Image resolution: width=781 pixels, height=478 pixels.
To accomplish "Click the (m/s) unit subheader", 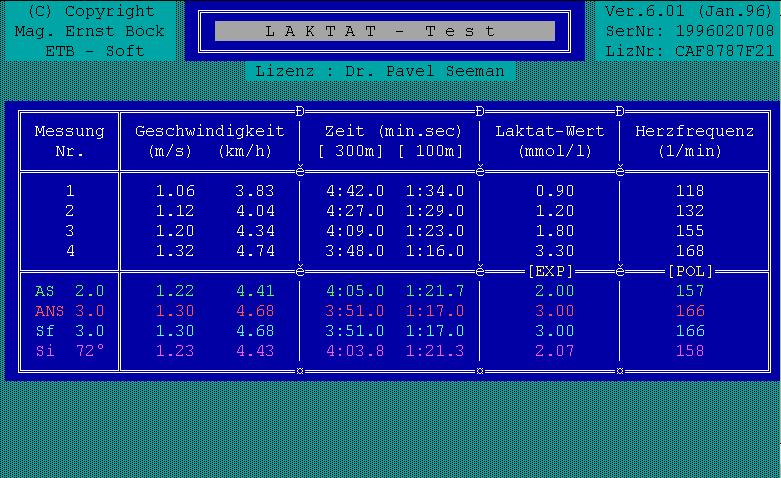I will pos(170,151).
